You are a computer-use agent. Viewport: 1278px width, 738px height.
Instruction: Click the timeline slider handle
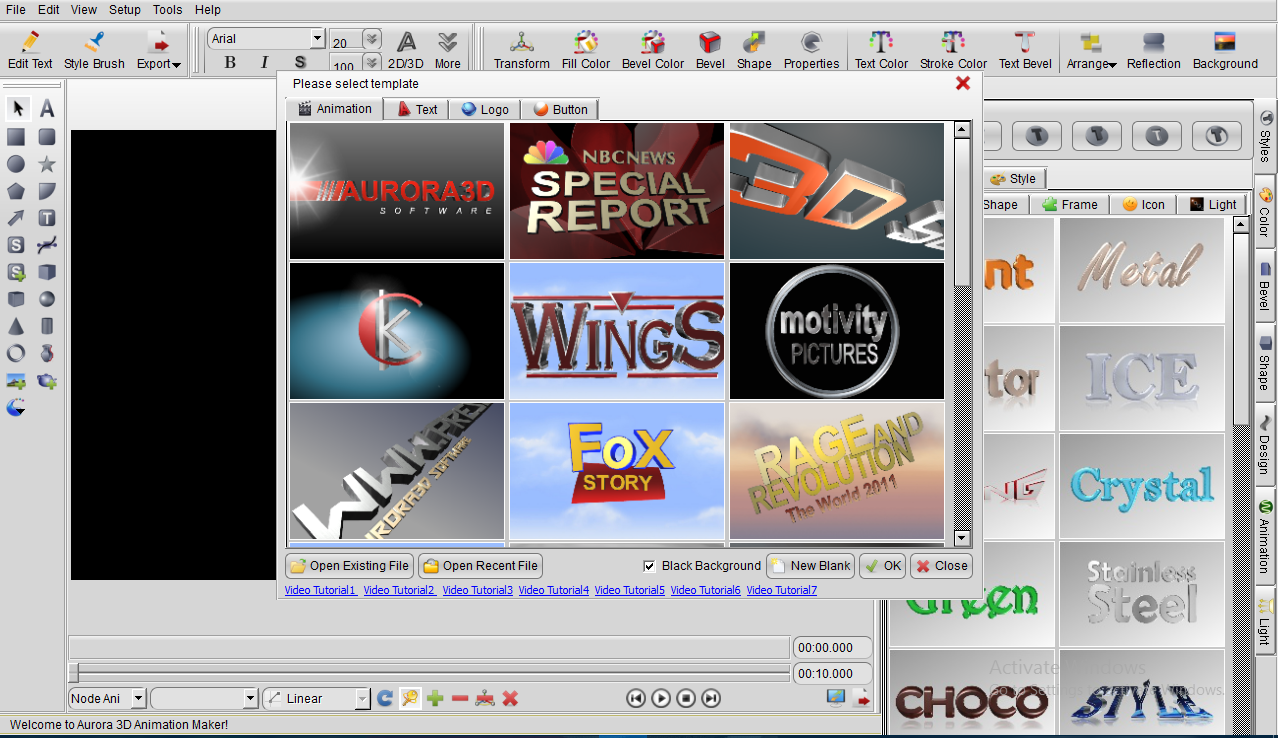click(73, 673)
